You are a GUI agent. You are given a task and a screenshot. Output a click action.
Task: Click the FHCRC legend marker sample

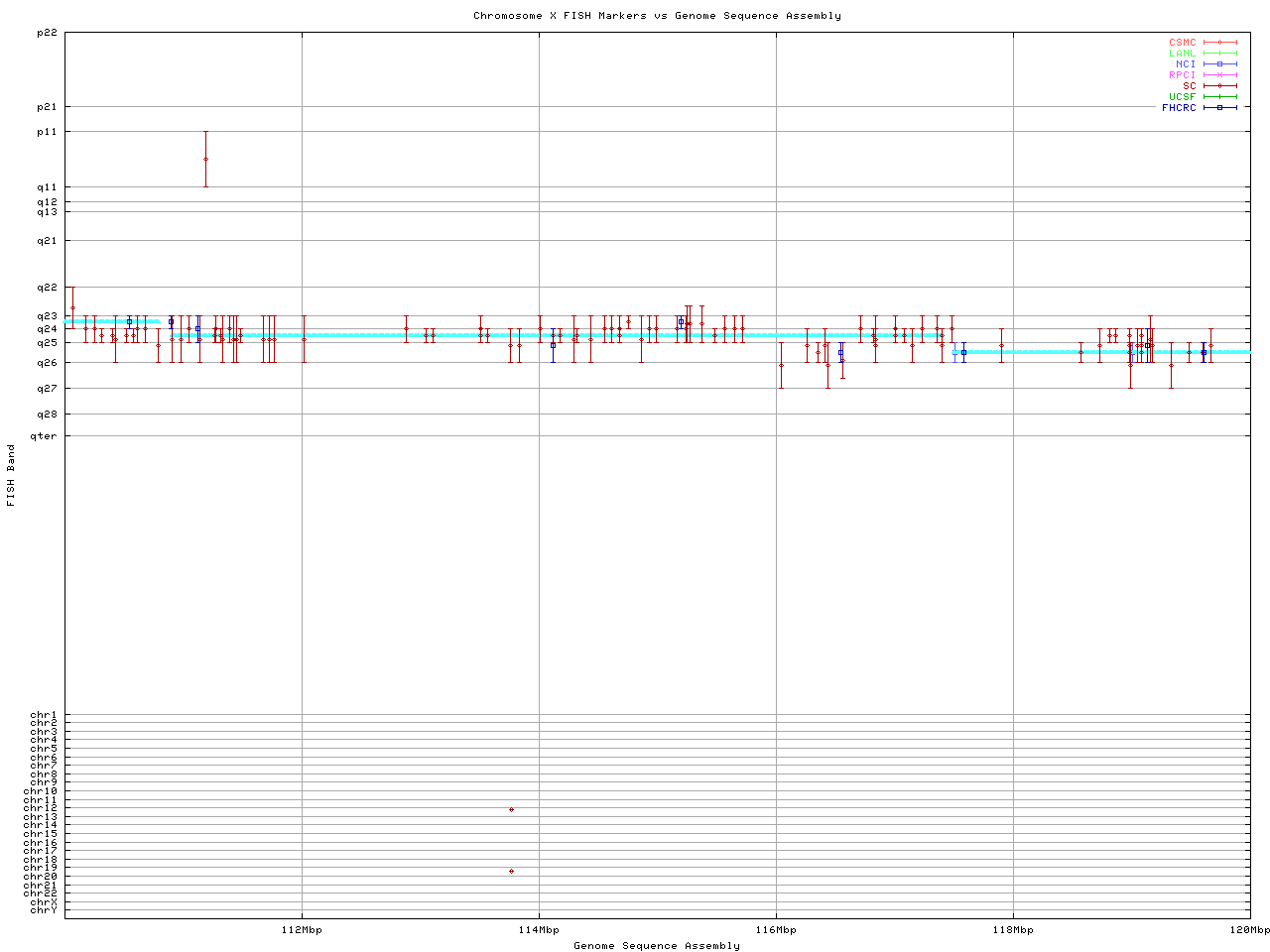tap(1219, 108)
